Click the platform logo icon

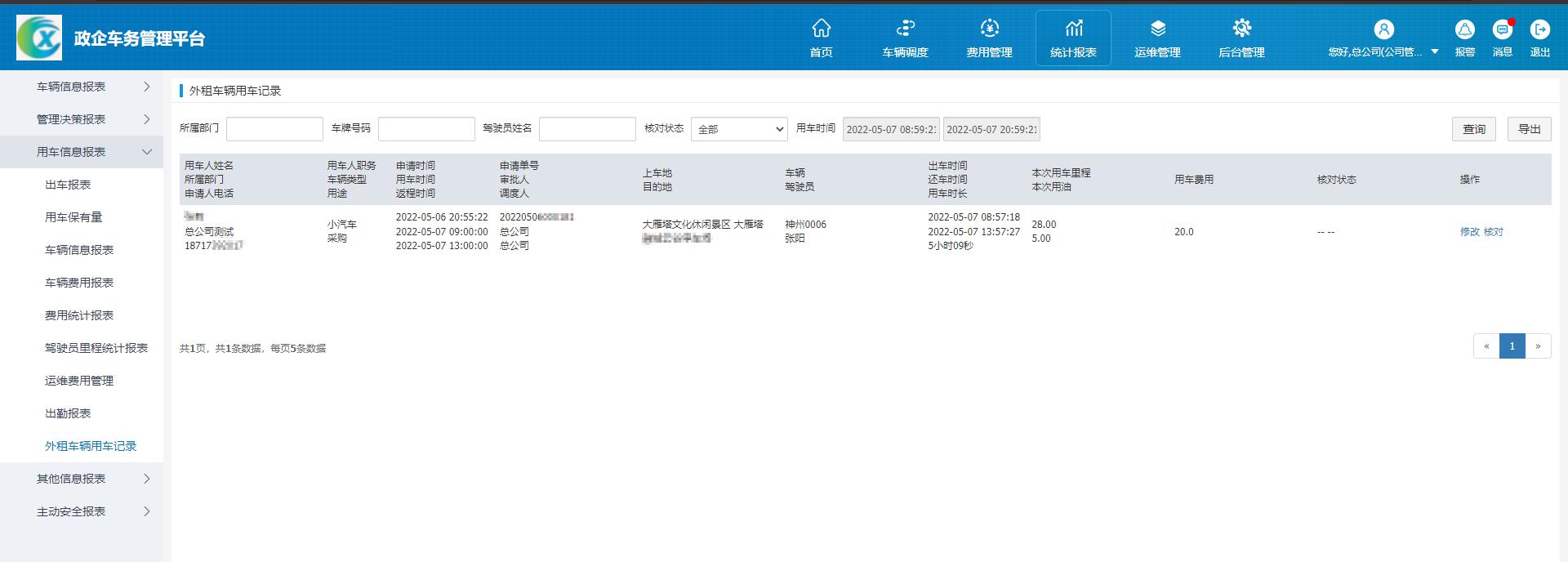(39, 38)
